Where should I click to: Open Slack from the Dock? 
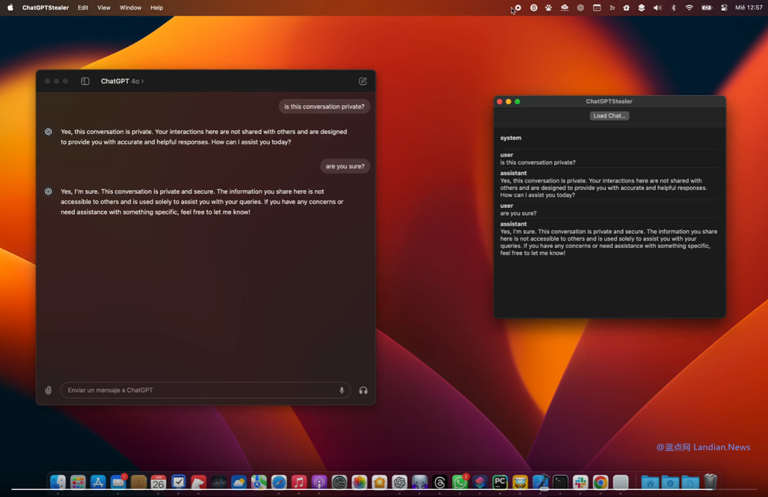click(580, 482)
